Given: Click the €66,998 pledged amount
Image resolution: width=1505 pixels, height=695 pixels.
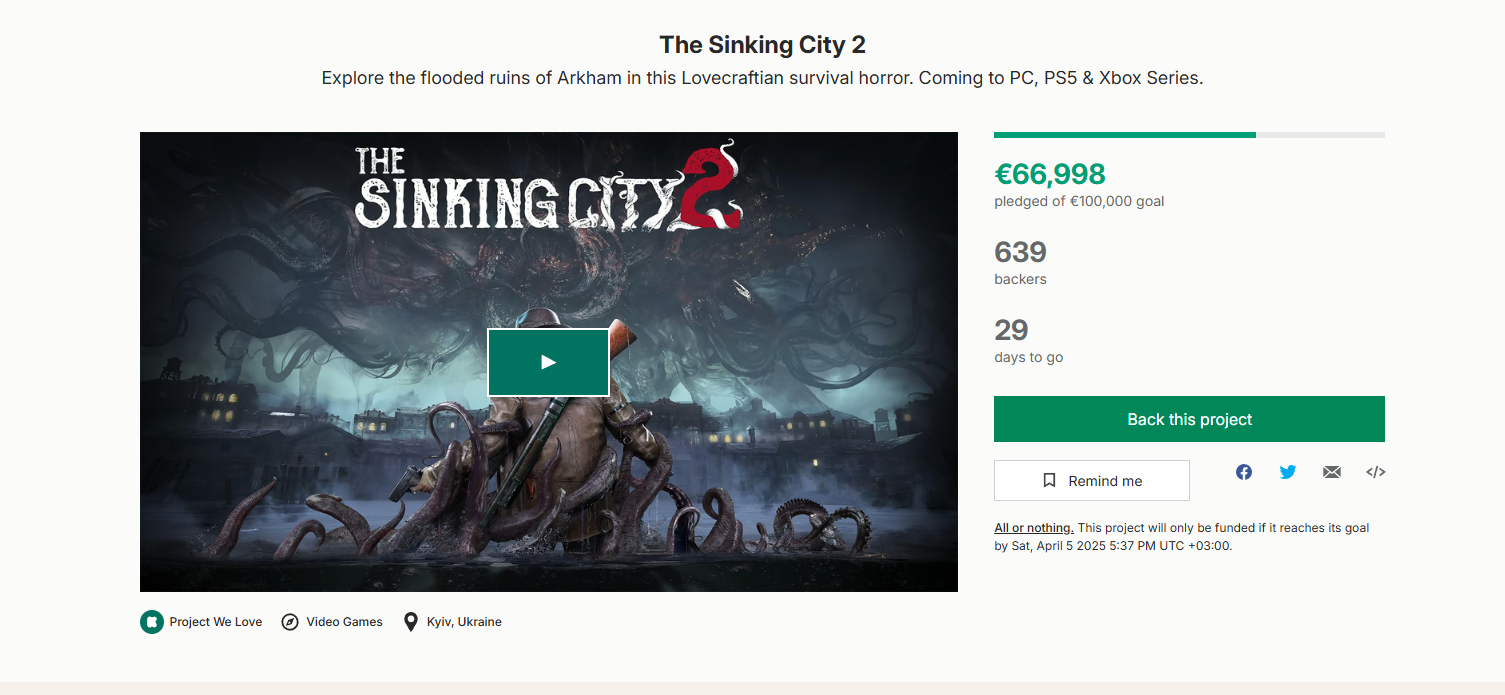Looking at the screenshot, I should click(x=1050, y=174).
